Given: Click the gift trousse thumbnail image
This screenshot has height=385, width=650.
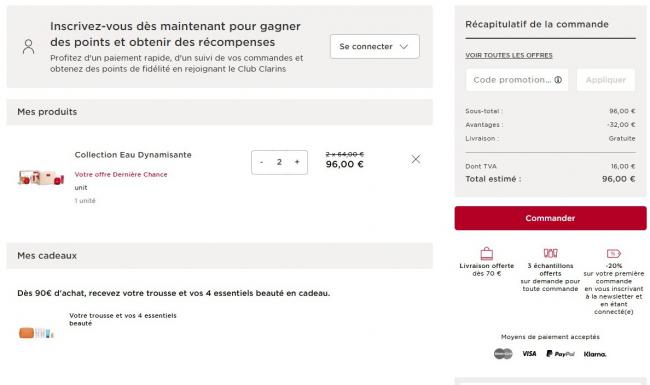Looking at the screenshot, I should pos(36,333).
